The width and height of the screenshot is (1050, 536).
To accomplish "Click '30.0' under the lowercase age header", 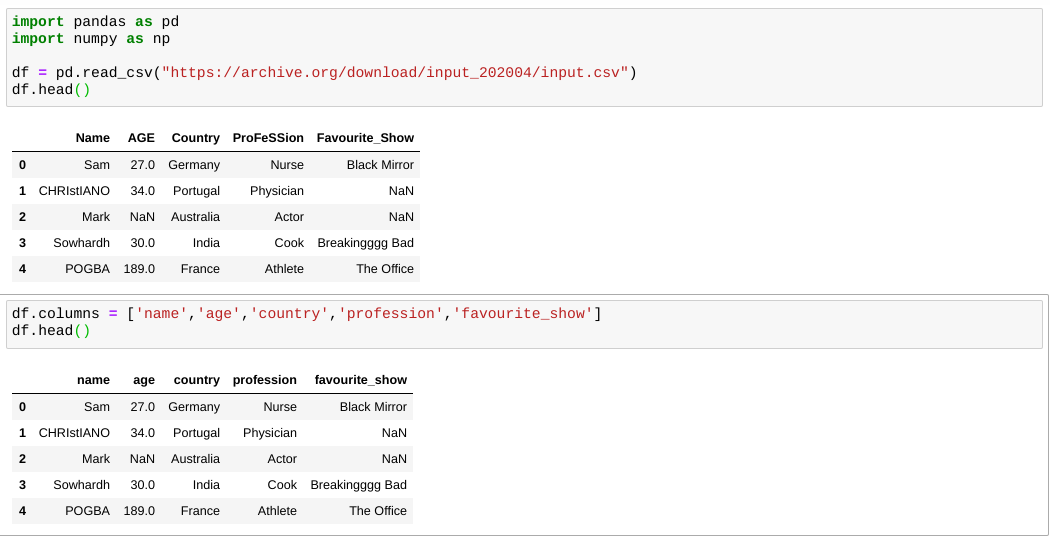I will pos(143,485).
